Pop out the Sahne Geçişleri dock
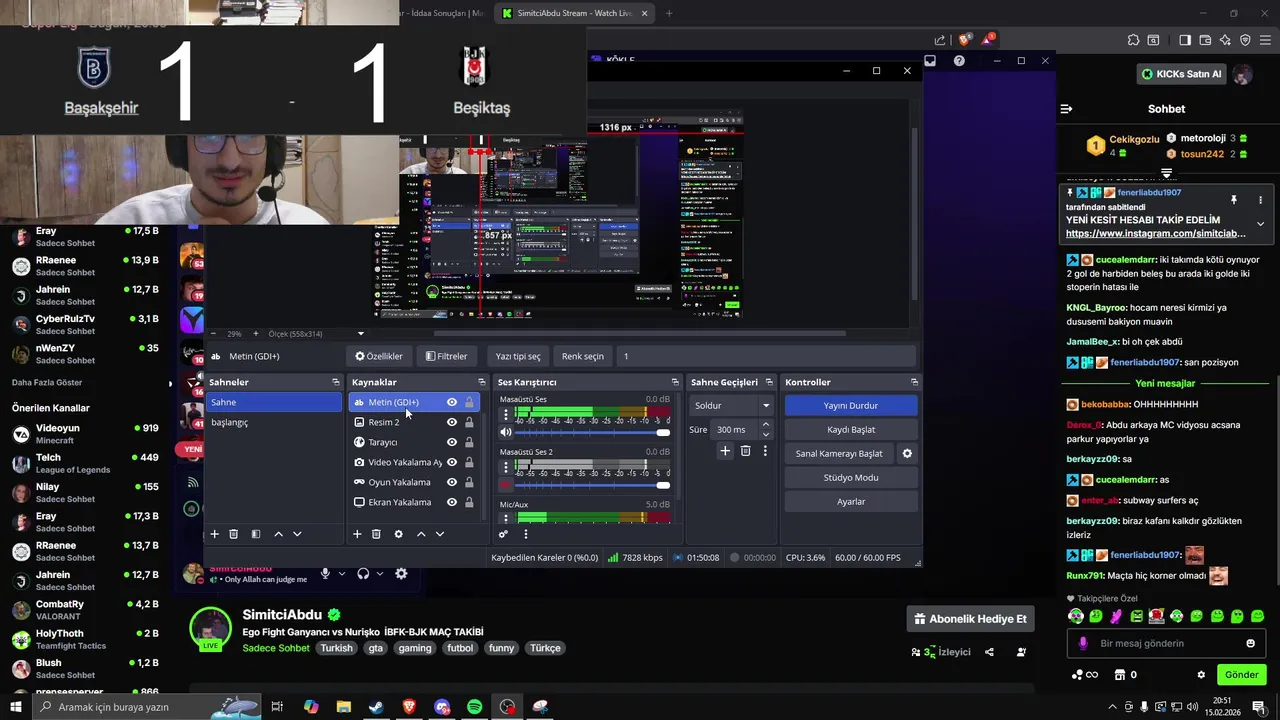 pyautogui.click(x=768, y=382)
